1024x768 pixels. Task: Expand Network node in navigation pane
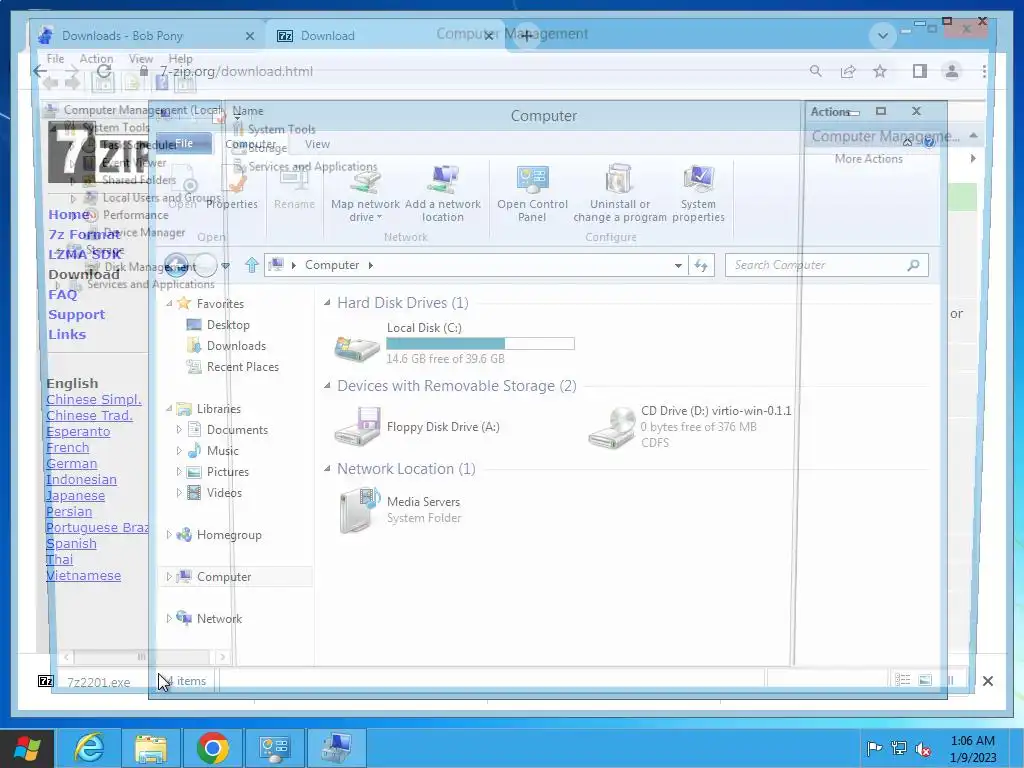[x=168, y=618]
